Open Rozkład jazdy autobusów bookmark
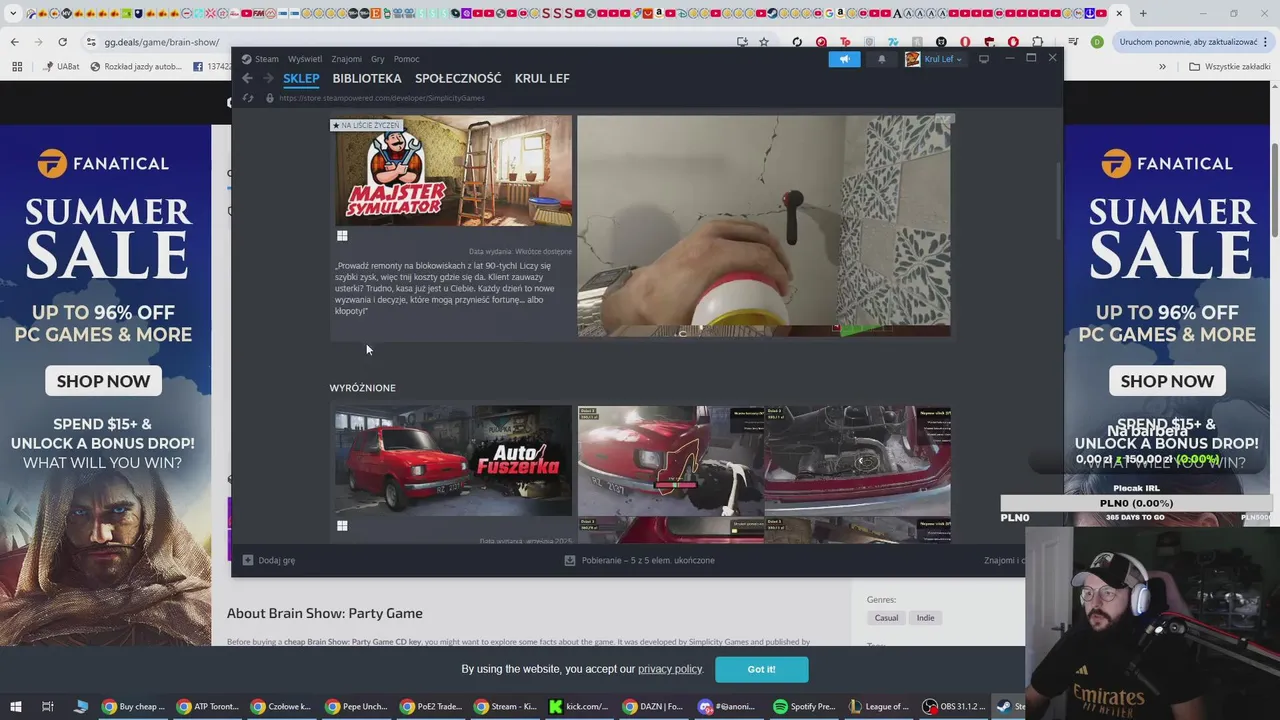 [x=136, y=67]
